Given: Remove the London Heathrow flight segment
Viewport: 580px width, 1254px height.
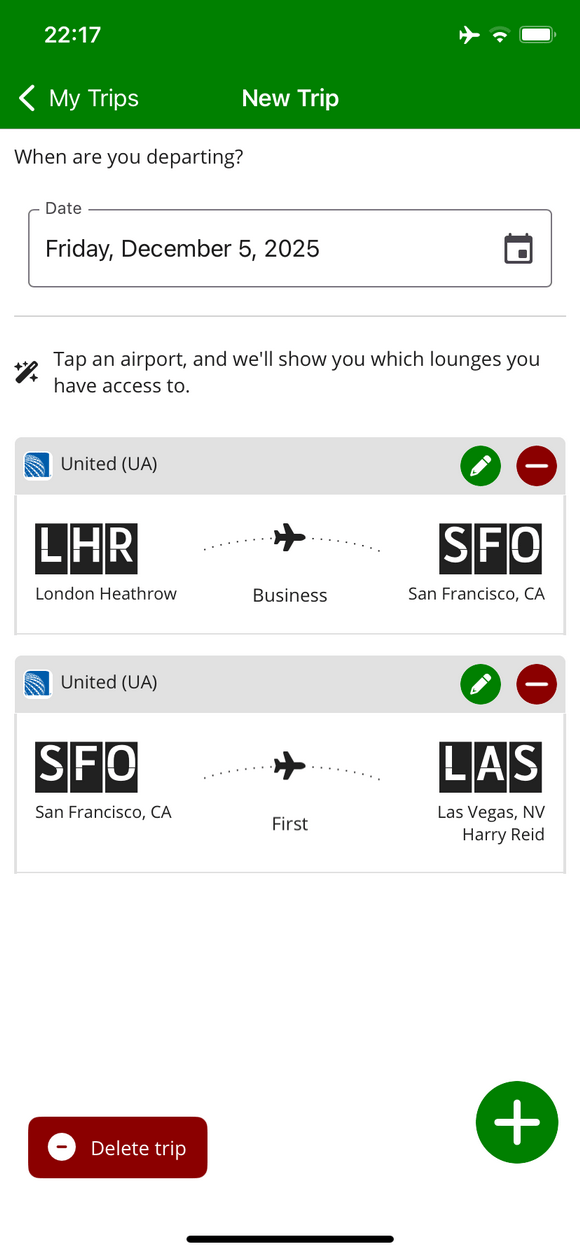Looking at the screenshot, I should pyautogui.click(x=537, y=465).
